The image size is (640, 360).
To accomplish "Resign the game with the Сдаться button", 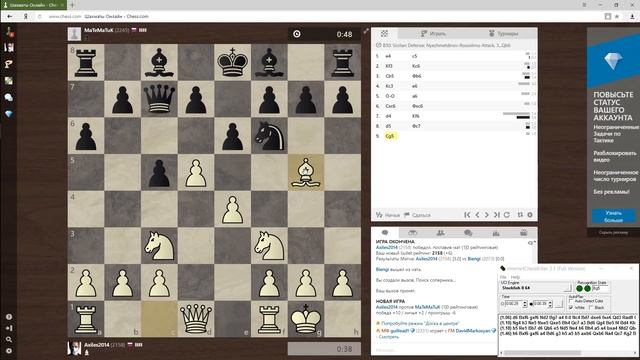I will [x=417, y=215].
